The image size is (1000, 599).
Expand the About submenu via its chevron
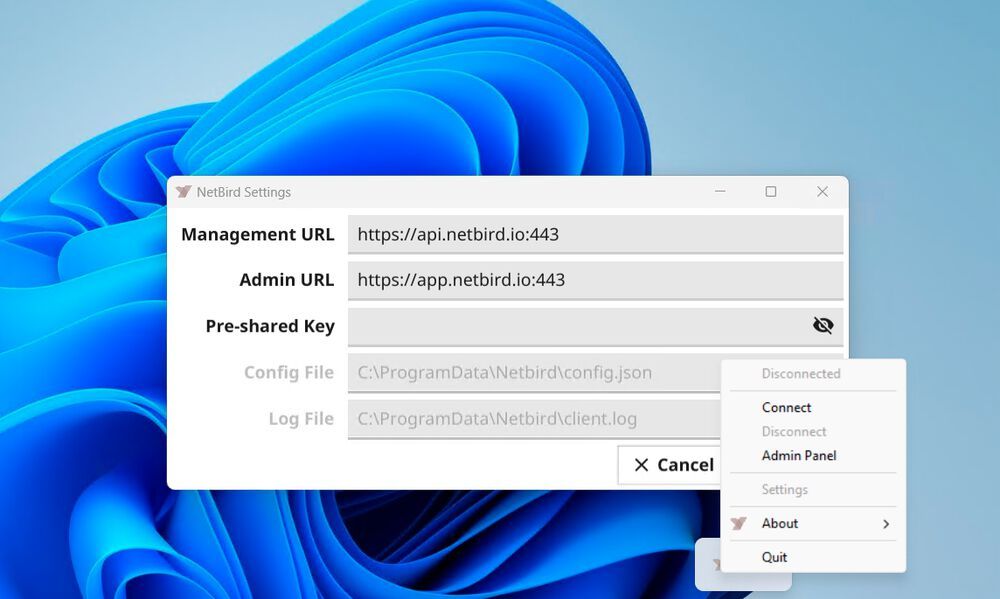(888, 523)
